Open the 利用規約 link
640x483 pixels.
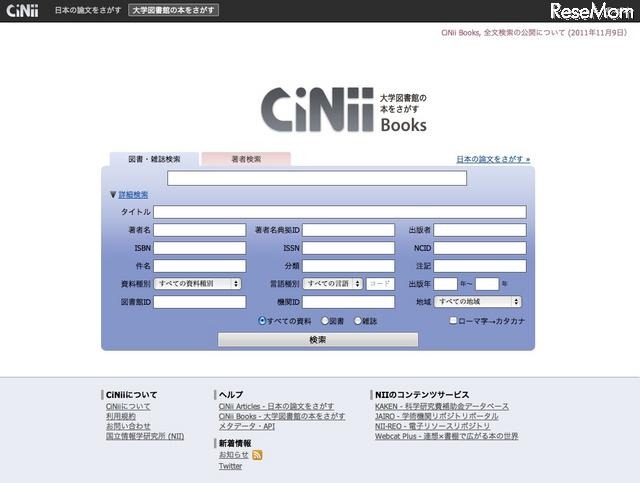[121, 416]
